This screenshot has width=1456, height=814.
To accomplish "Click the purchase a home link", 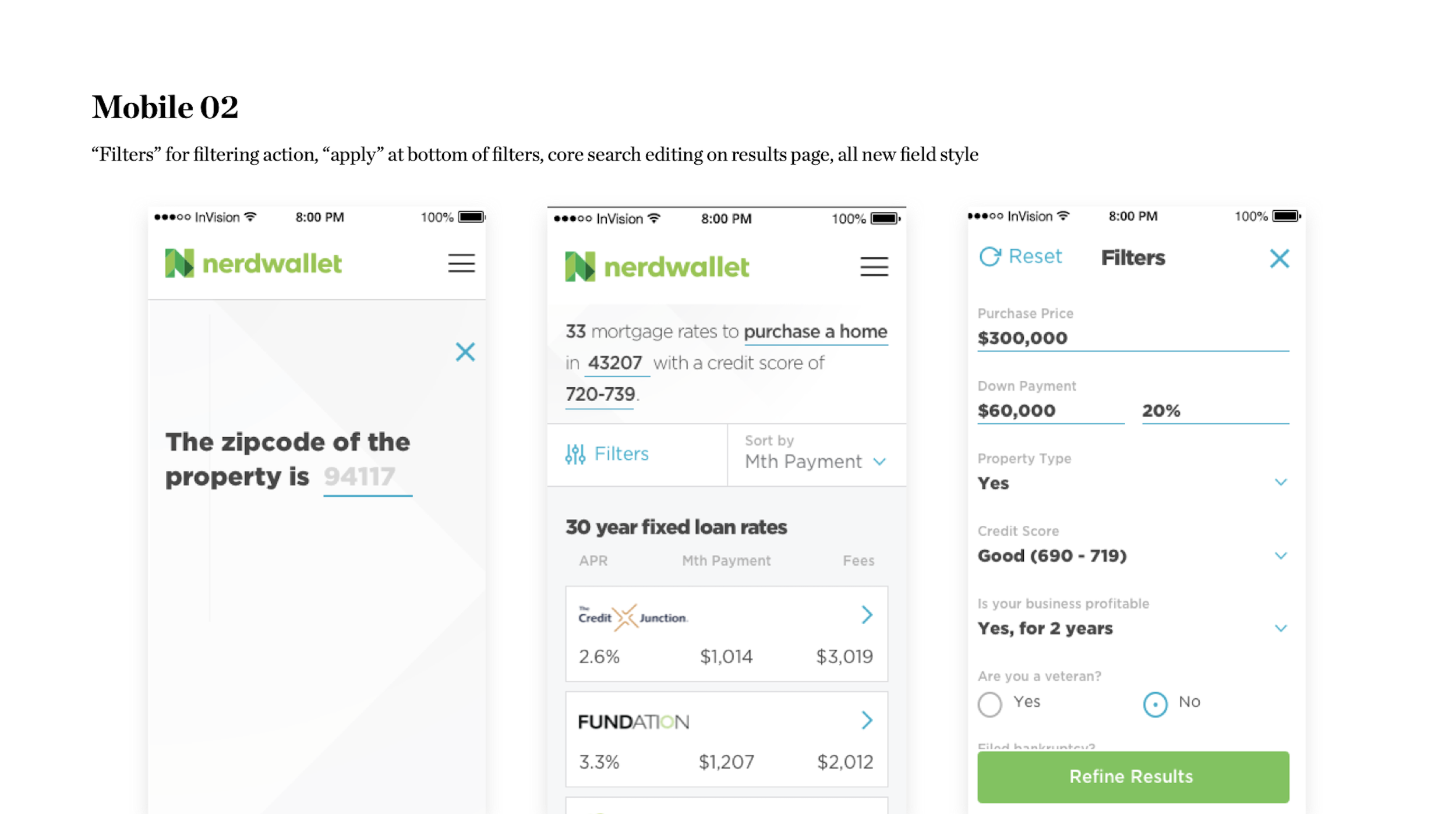I will point(815,331).
